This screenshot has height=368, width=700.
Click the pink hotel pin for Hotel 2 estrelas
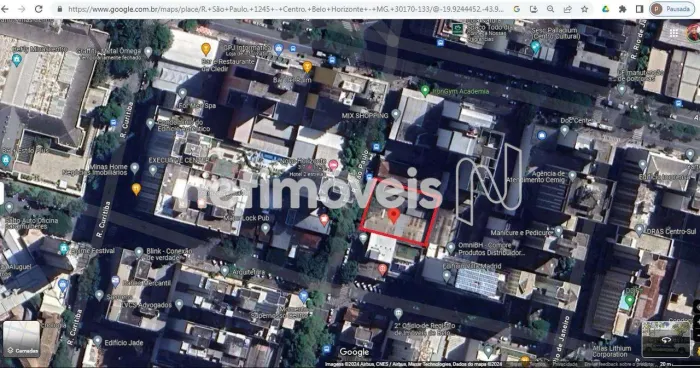click(333, 165)
